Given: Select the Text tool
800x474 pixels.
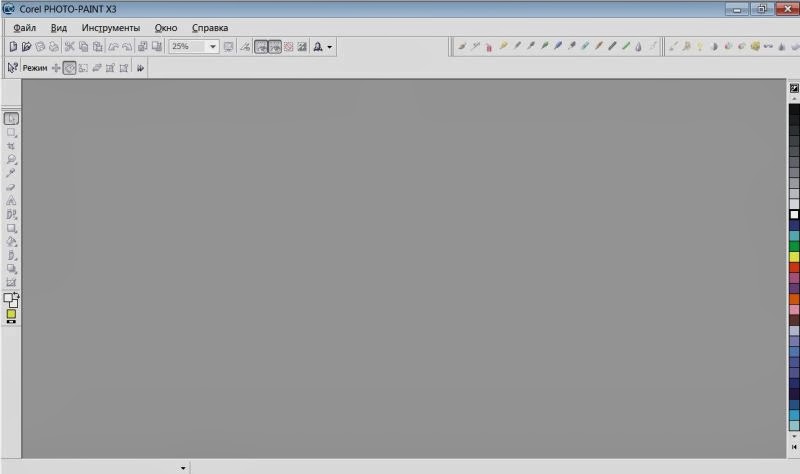Looking at the screenshot, I should point(11,201).
